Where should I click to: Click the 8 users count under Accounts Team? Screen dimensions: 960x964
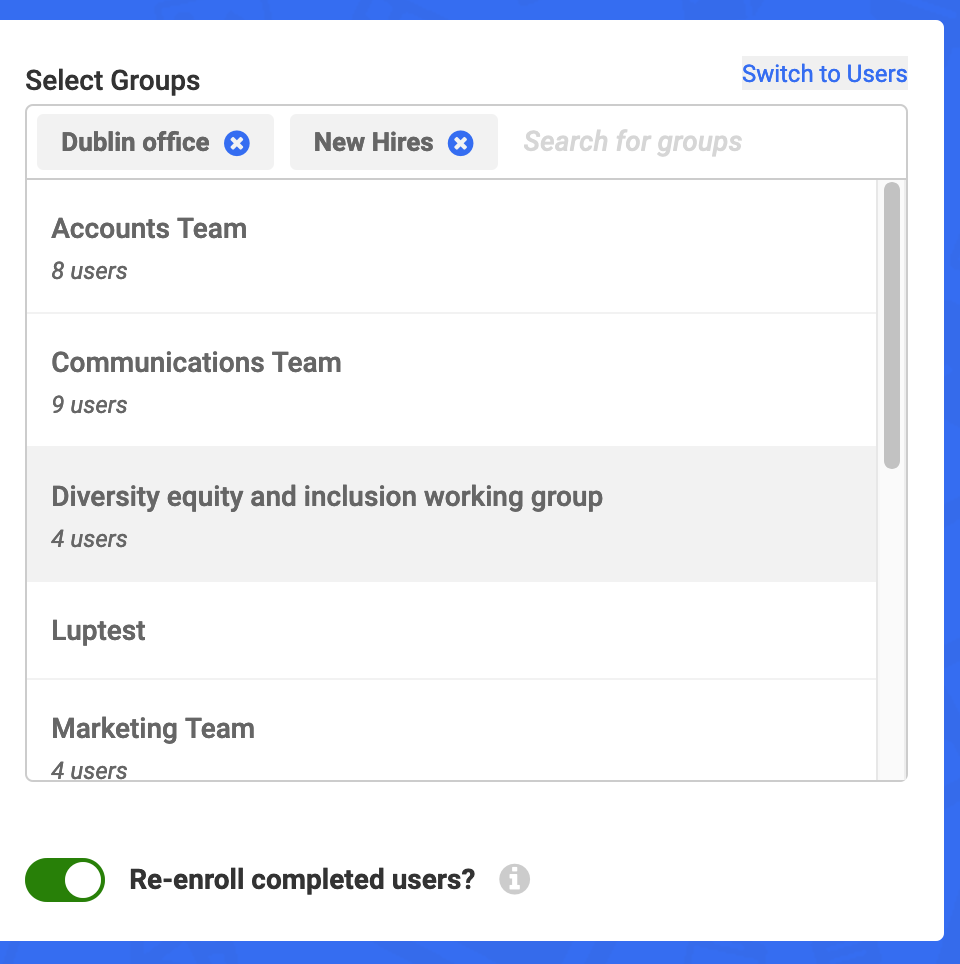tap(89, 271)
